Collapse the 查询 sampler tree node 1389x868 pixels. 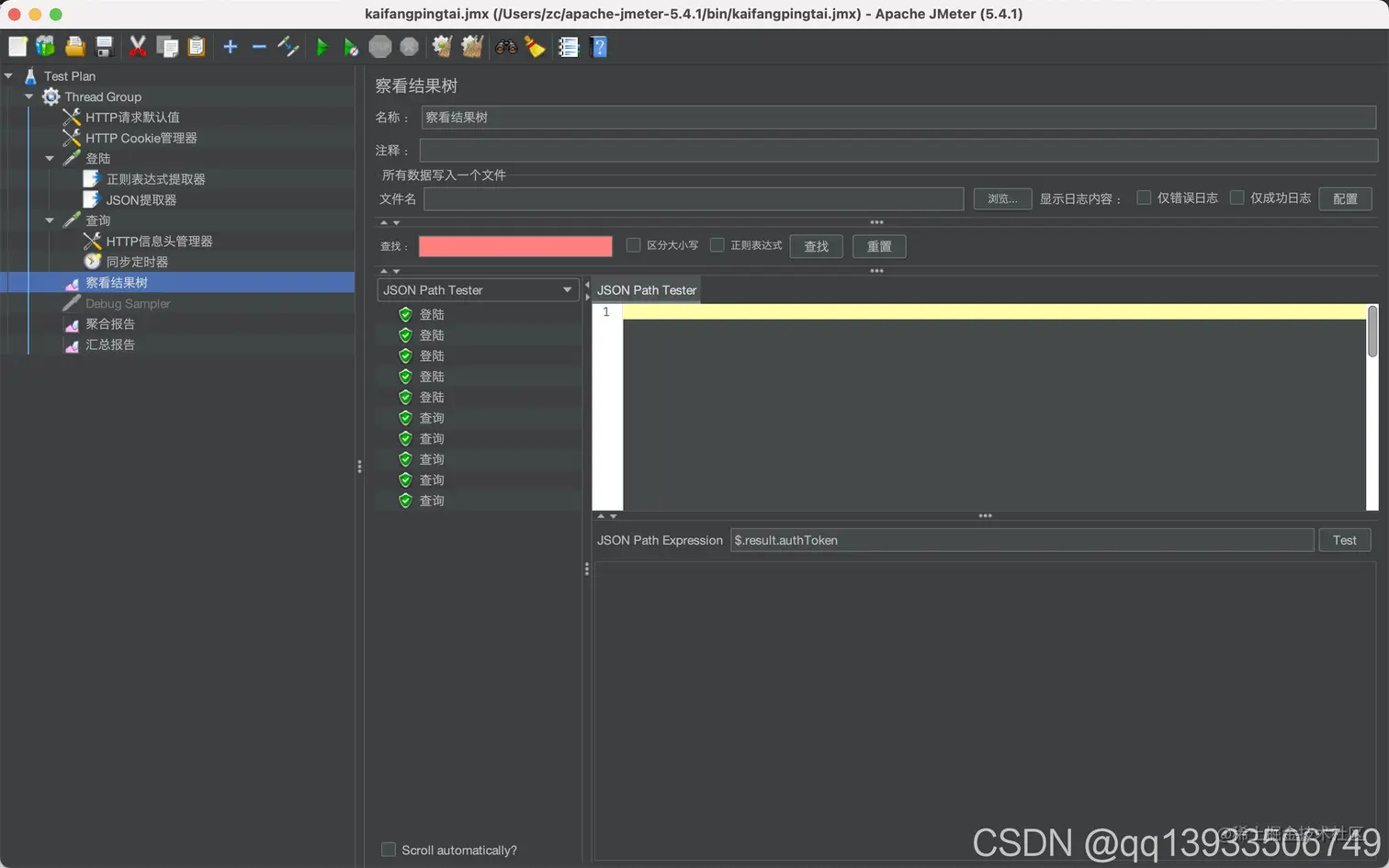coord(50,220)
